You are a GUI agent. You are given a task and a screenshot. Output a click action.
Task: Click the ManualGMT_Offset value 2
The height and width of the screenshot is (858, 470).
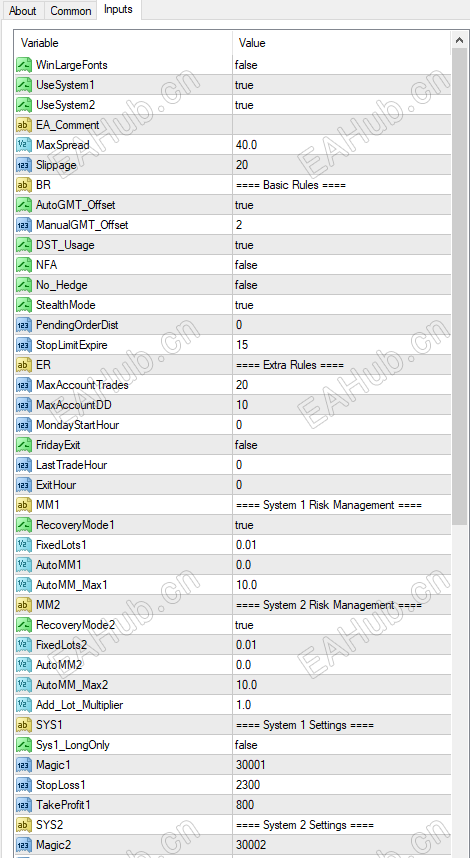pos(239,225)
